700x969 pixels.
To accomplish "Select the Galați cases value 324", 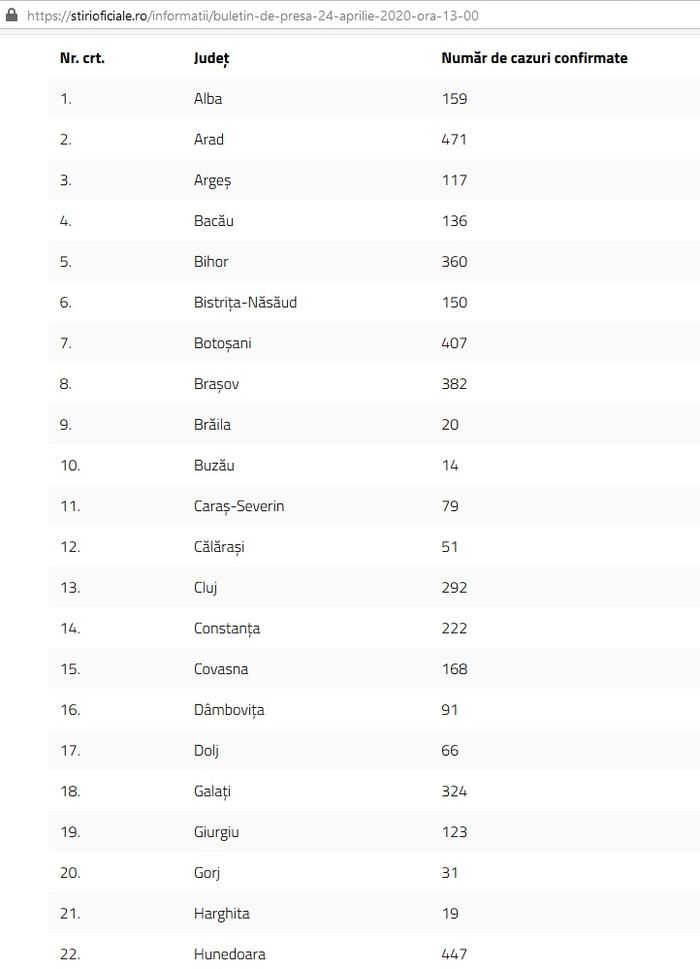I will point(454,791).
